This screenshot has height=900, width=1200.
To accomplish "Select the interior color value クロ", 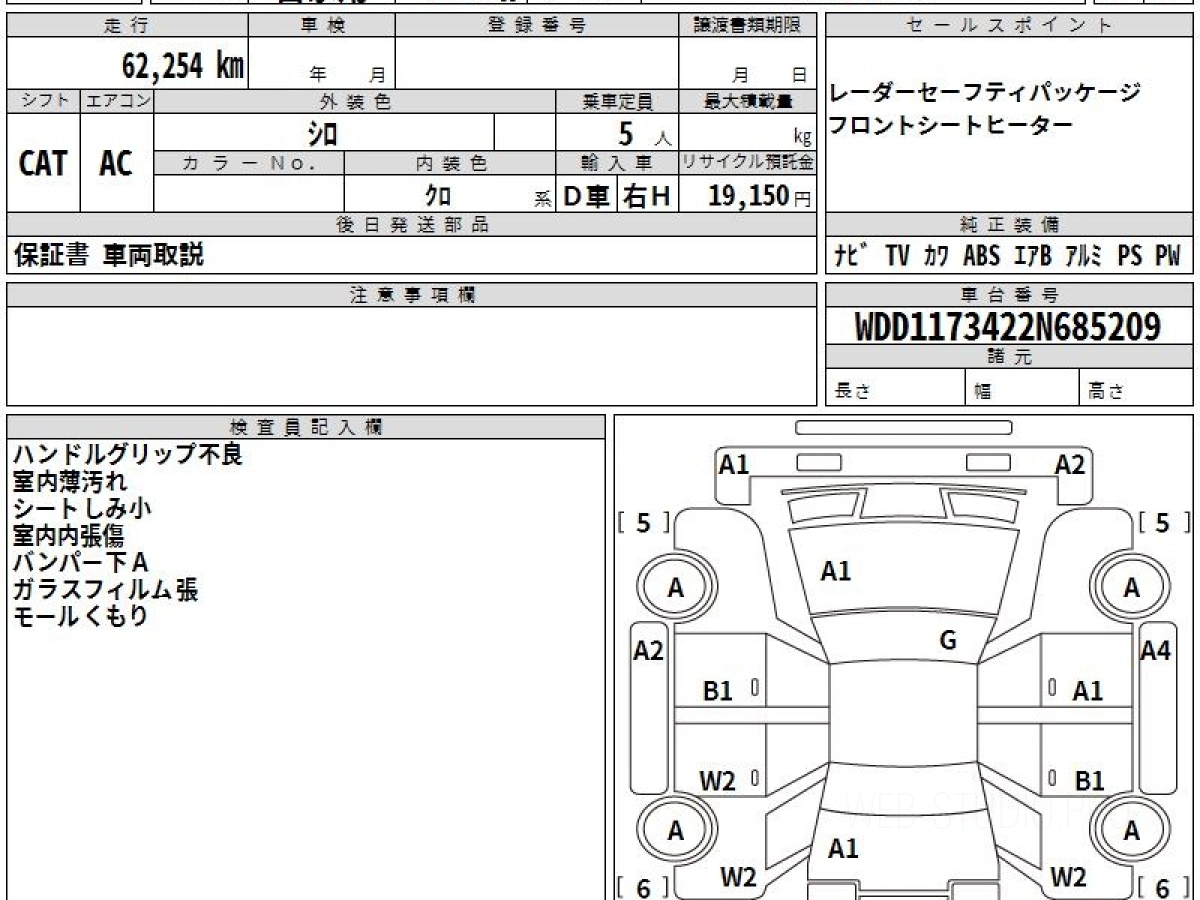I will [438, 197].
